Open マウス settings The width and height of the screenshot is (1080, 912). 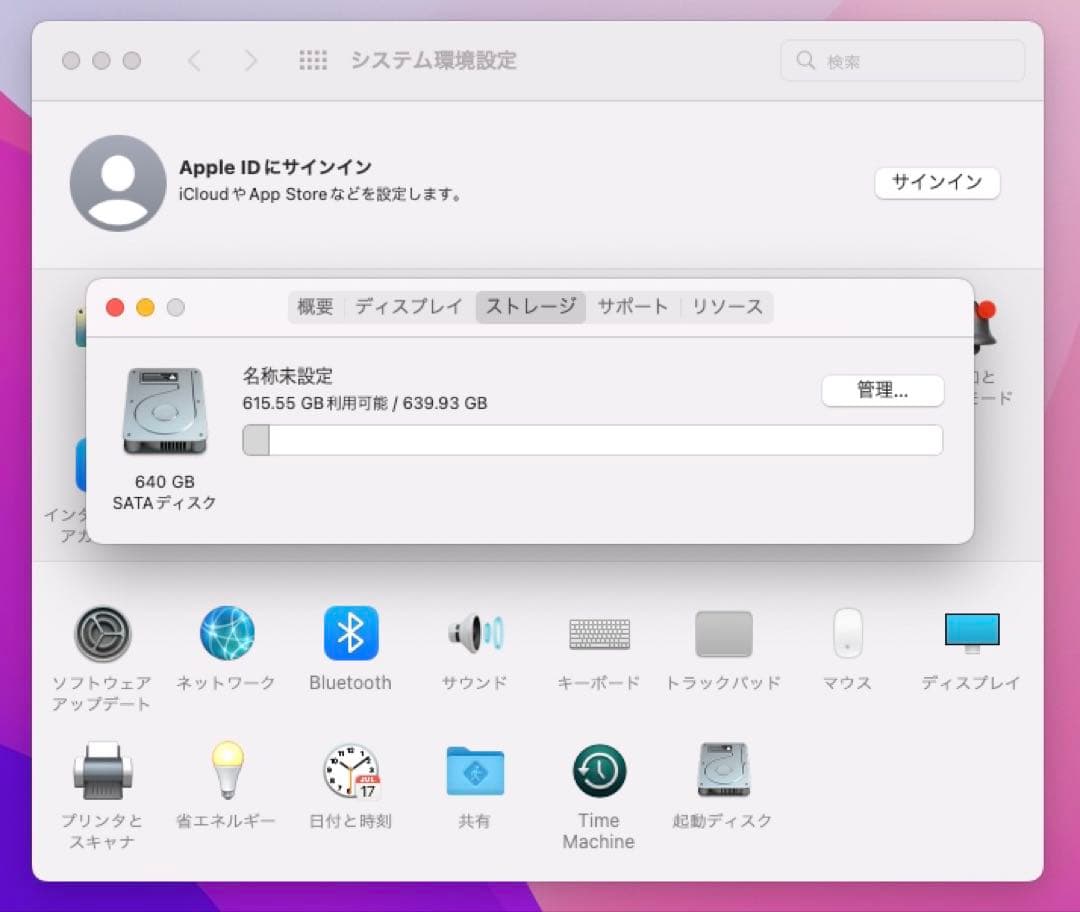846,634
